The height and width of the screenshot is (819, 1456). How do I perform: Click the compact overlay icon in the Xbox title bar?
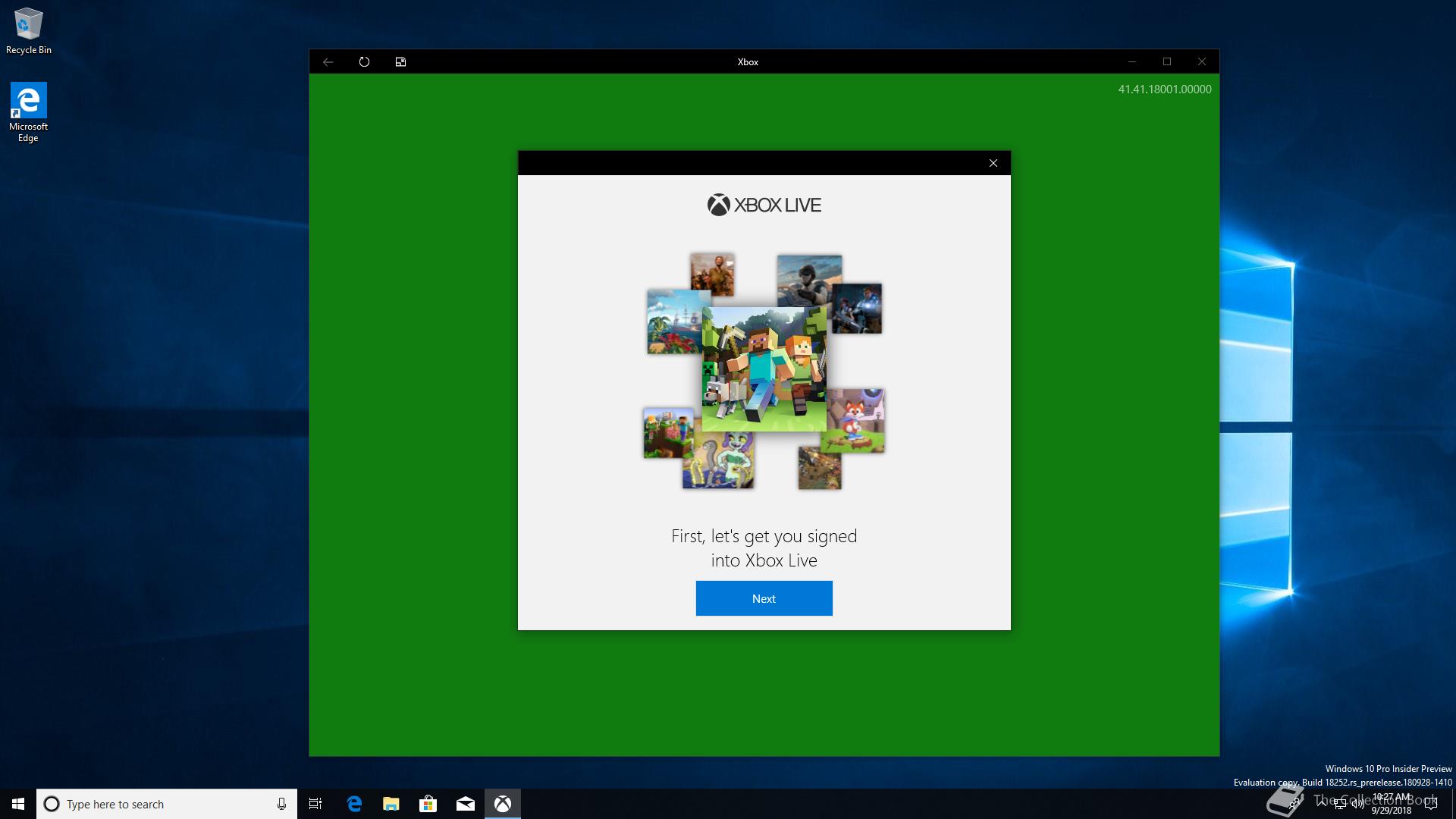coord(400,62)
